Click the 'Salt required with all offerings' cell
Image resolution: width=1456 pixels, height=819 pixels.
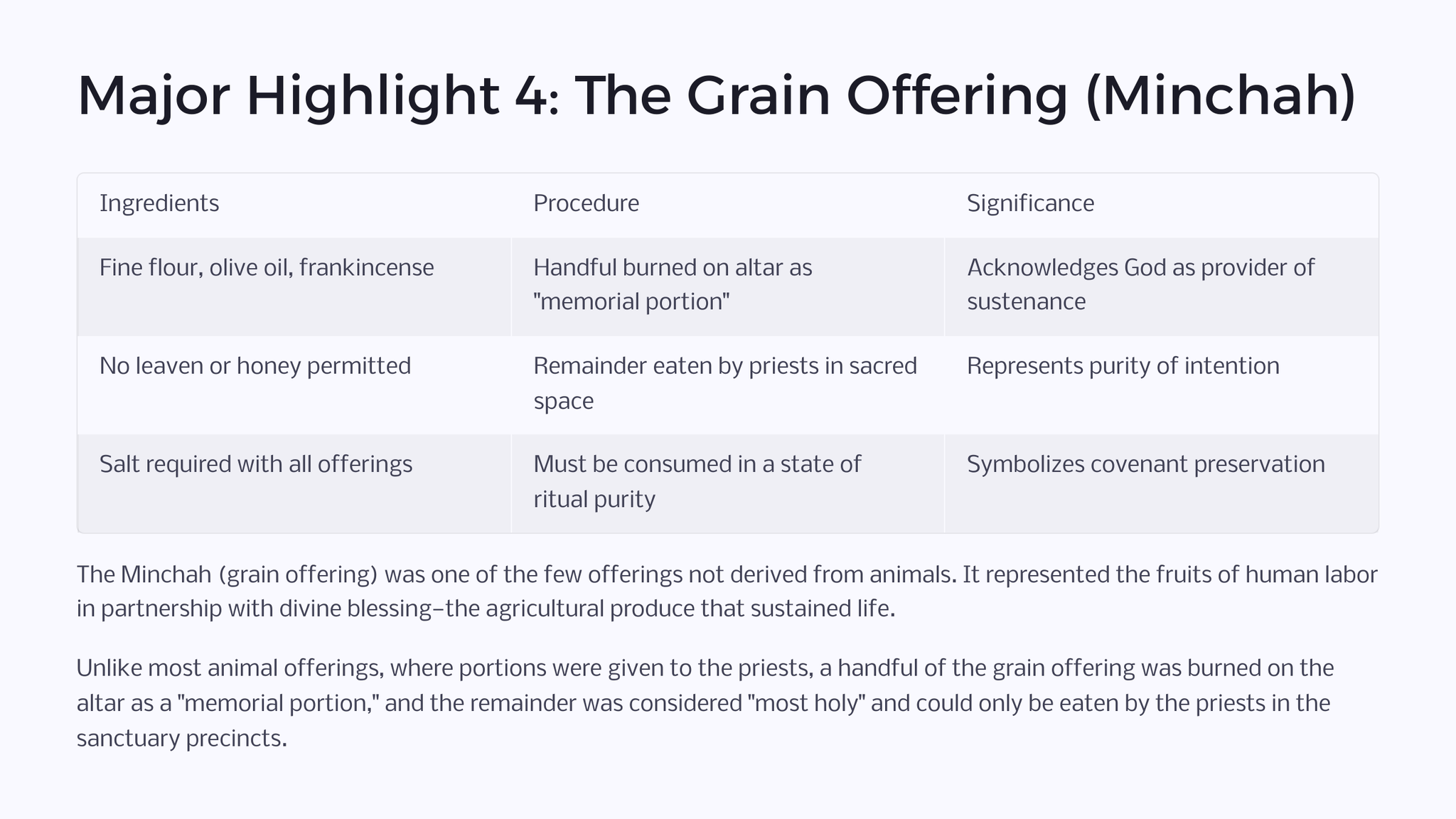tap(294, 483)
